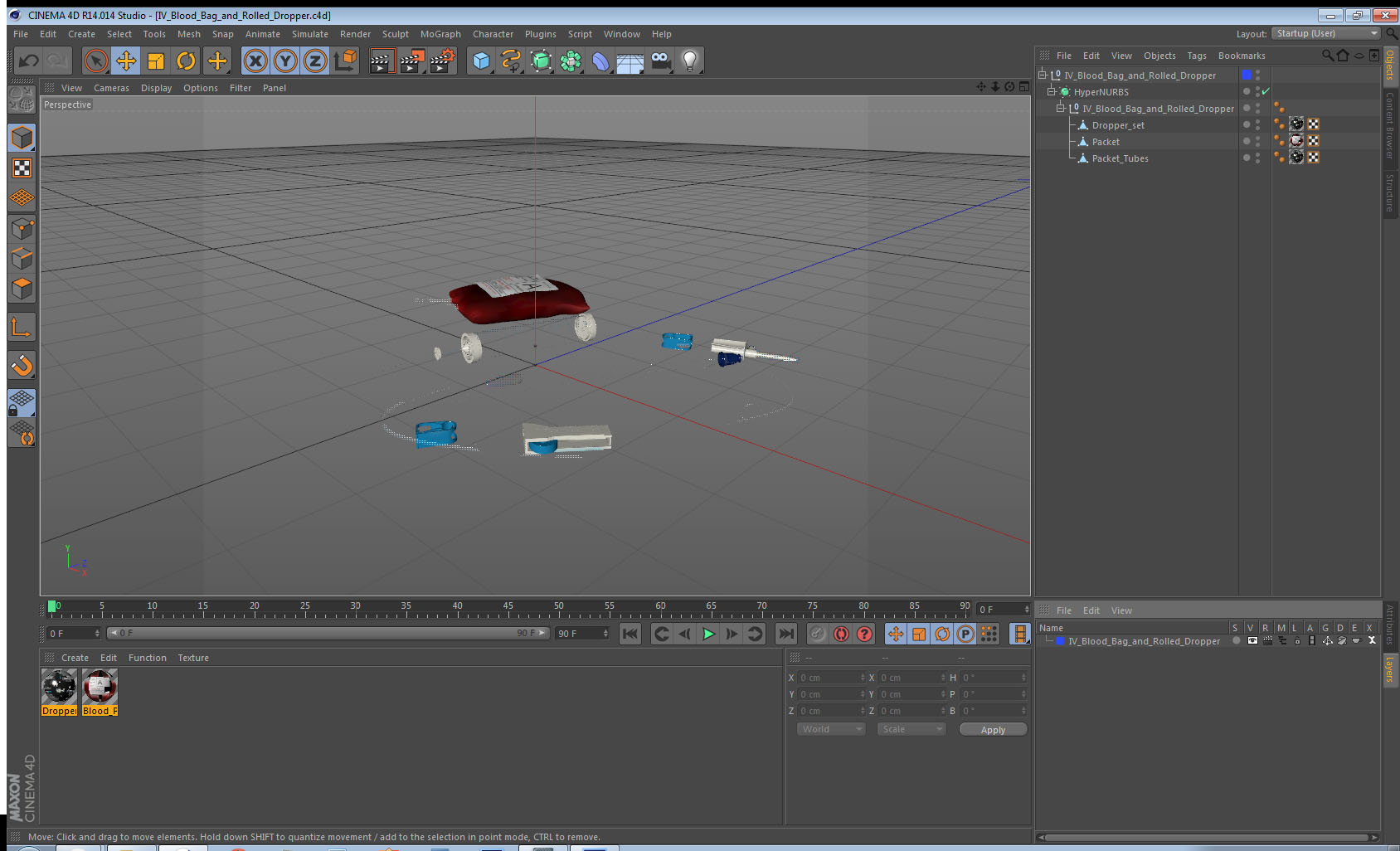Open the Mesh menu
The height and width of the screenshot is (851, 1400).
click(x=189, y=34)
